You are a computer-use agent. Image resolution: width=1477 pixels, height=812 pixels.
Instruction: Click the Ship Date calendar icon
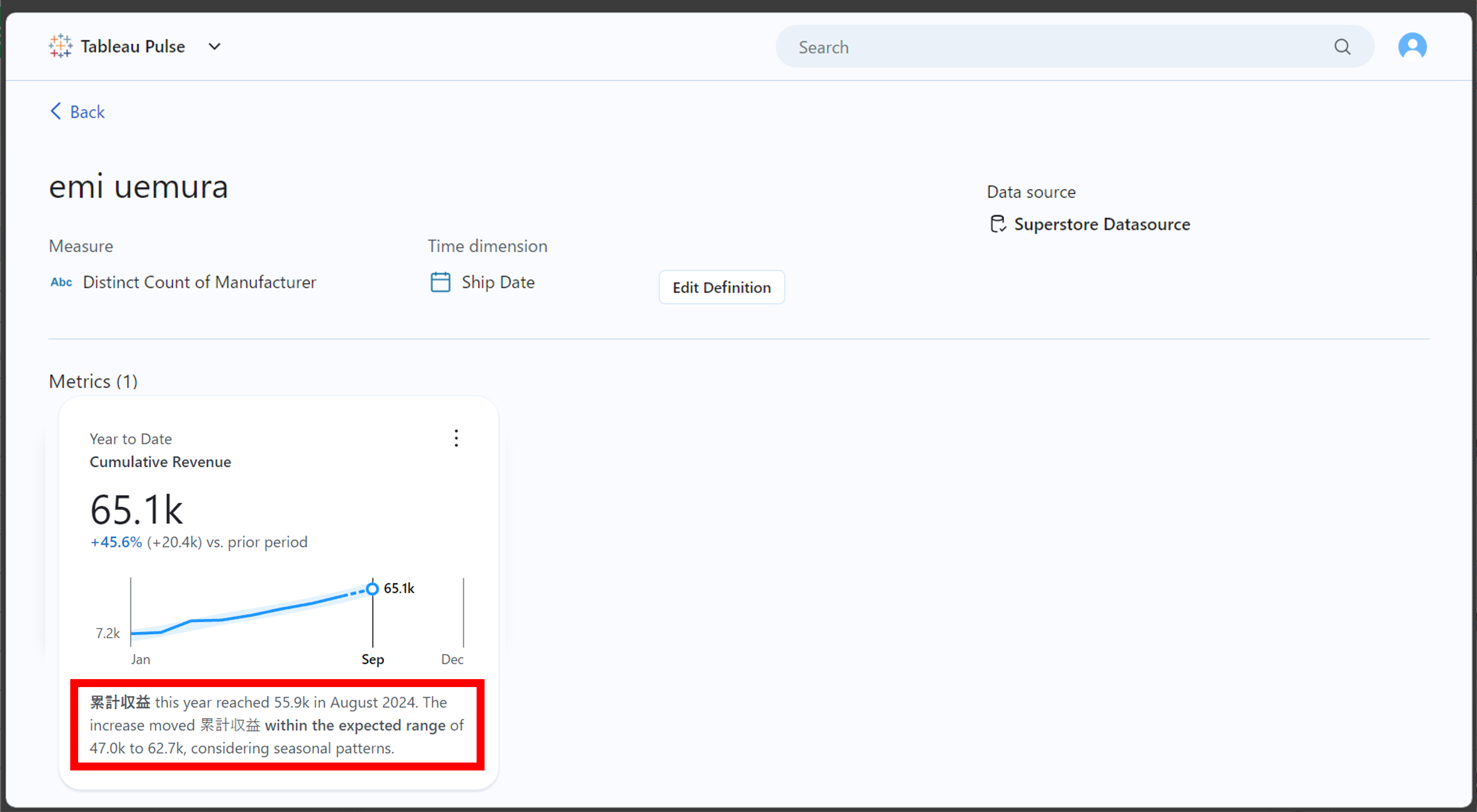[440, 282]
